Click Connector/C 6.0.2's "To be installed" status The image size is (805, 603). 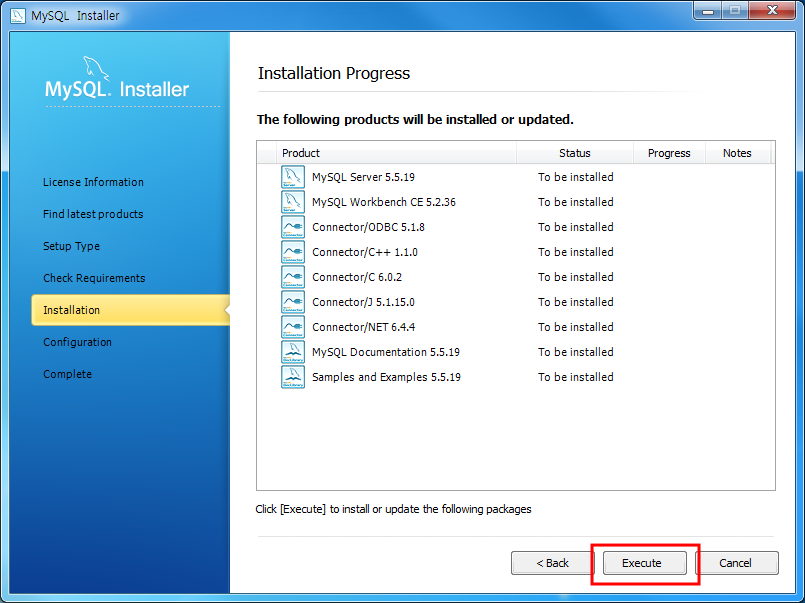pos(576,277)
